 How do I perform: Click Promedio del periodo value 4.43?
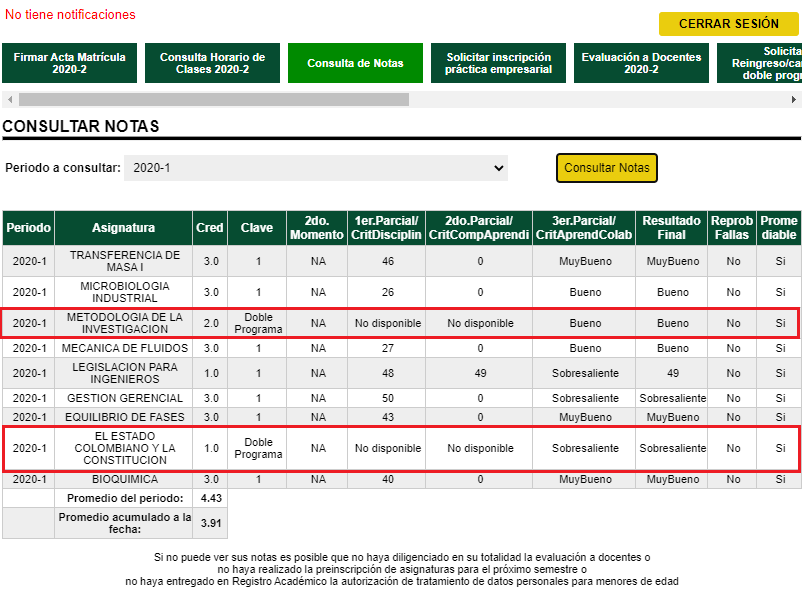coord(211,498)
